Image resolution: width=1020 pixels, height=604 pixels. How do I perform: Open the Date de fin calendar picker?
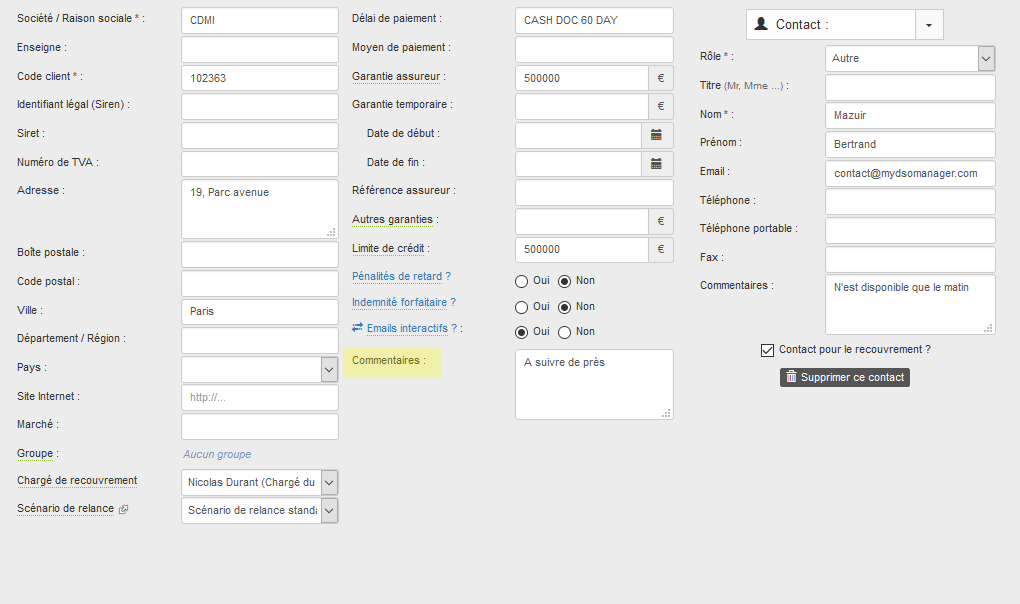pos(657,163)
